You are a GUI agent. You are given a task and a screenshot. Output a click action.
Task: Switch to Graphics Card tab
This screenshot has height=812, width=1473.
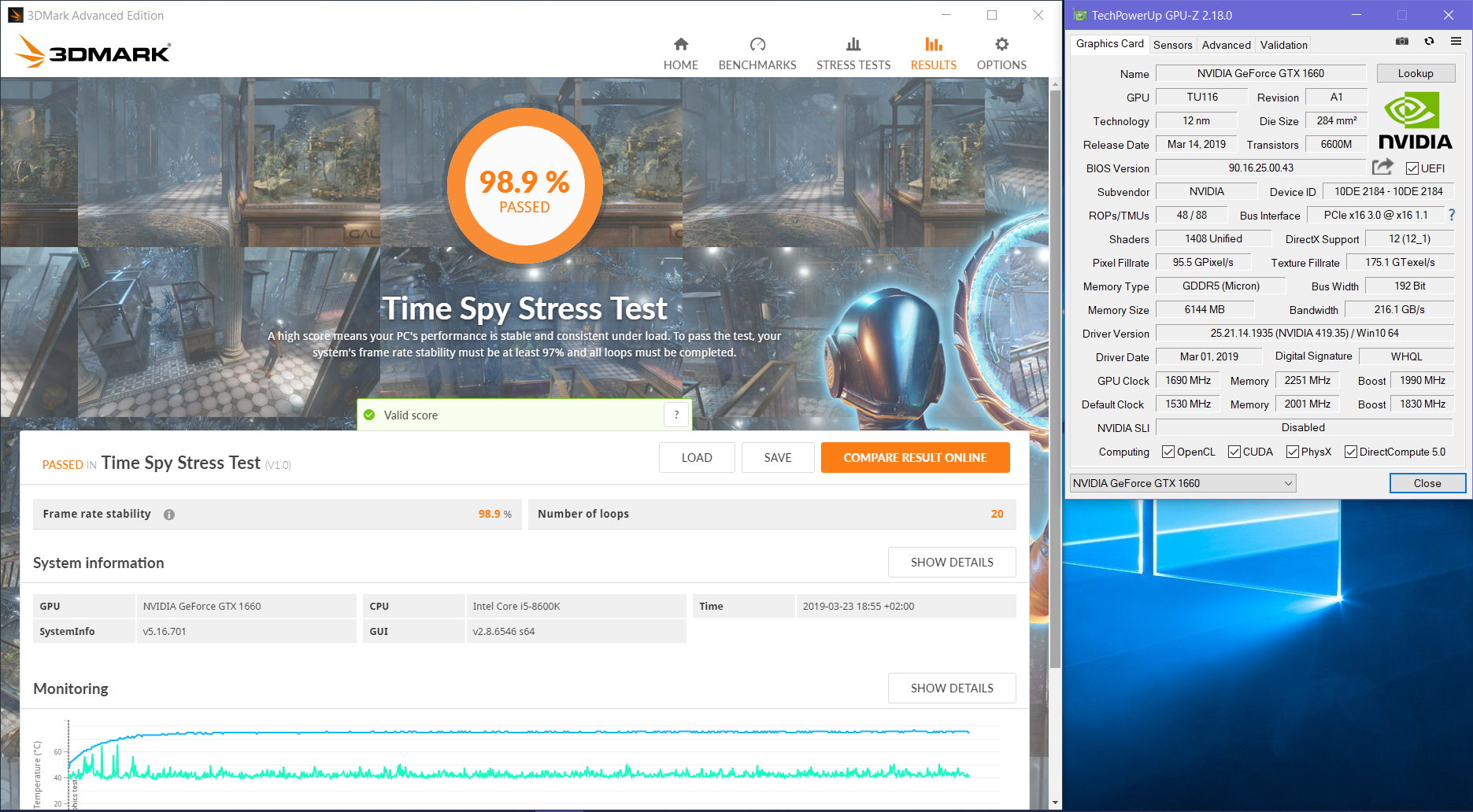[x=1109, y=44]
